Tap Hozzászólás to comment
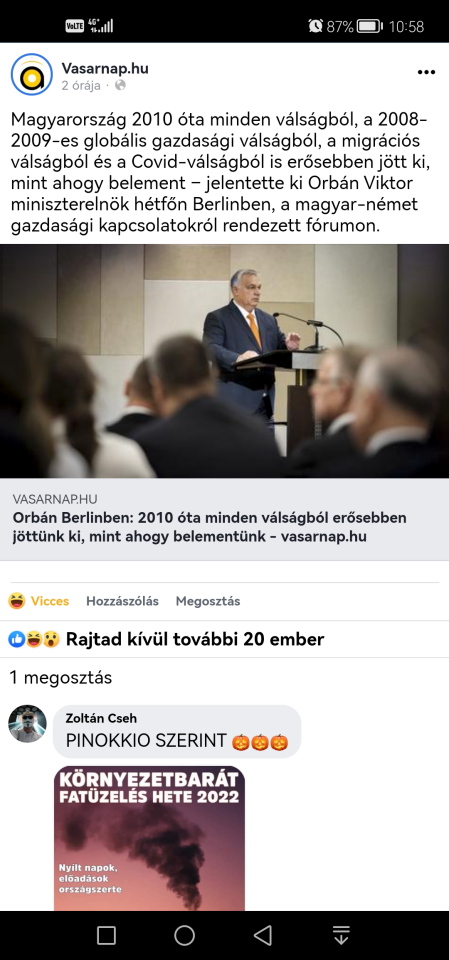Image resolution: width=449 pixels, height=960 pixels. click(x=122, y=601)
